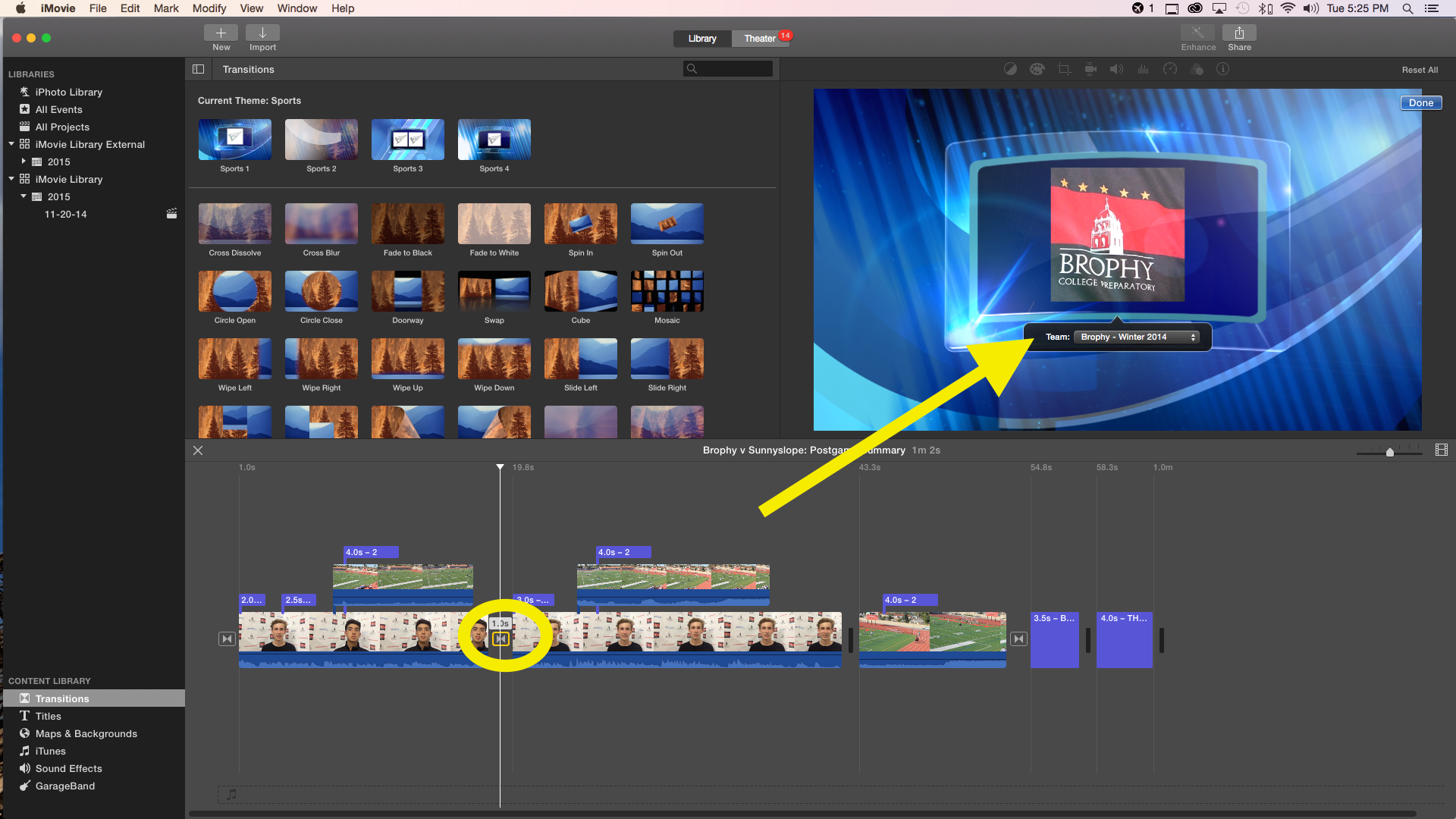Open the Mark menu
The height and width of the screenshot is (819, 1456).
point(166,8)
